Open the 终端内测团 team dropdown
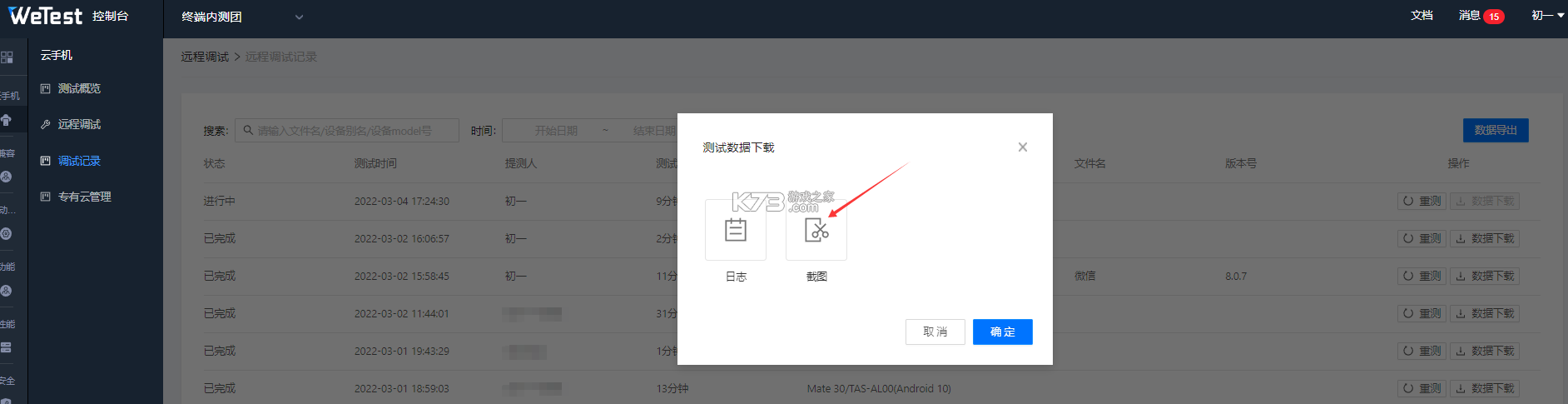This screenshot has height=404, width=1568. pos(242,17)
